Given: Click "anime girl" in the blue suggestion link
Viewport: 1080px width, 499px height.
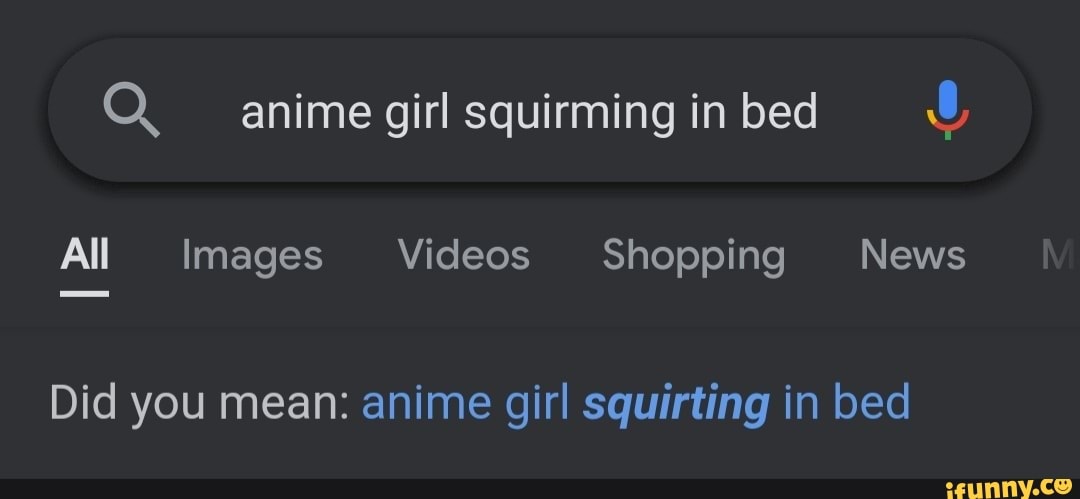Looking at the screenshot, I should tap(464, 403).
